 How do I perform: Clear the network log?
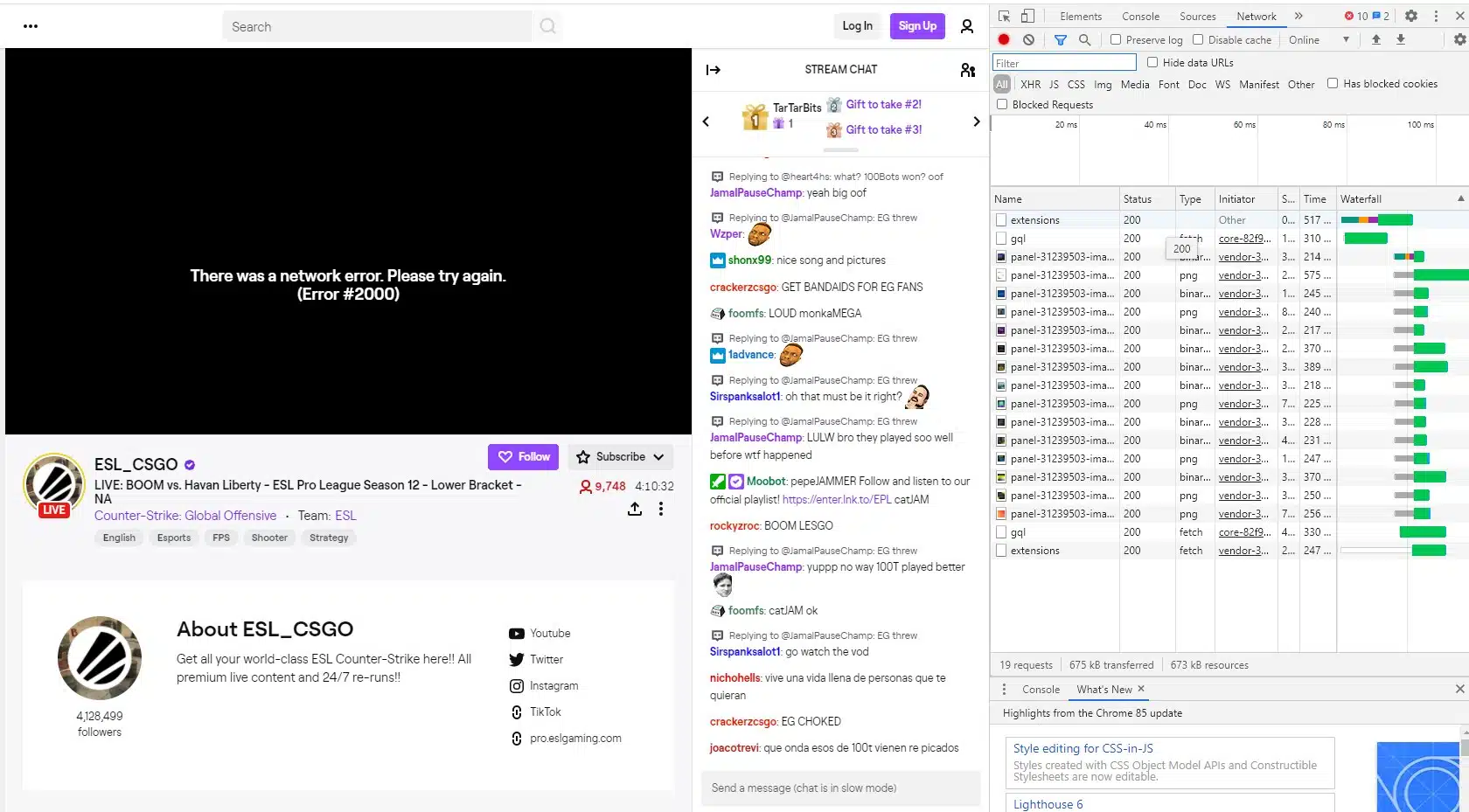click(x=1028, y=40)
